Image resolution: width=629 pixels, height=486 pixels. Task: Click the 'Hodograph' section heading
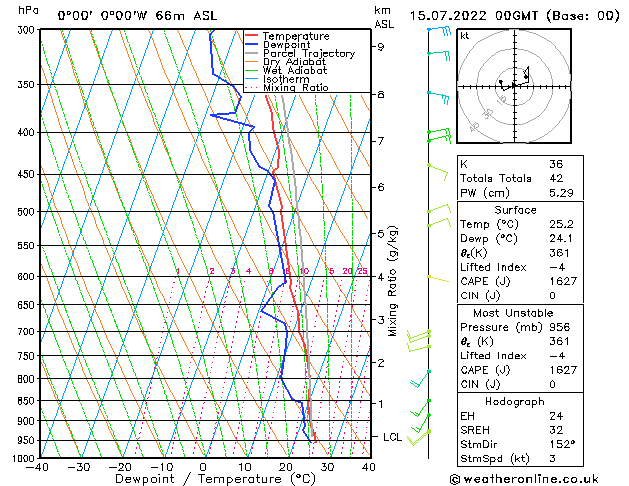515,401
